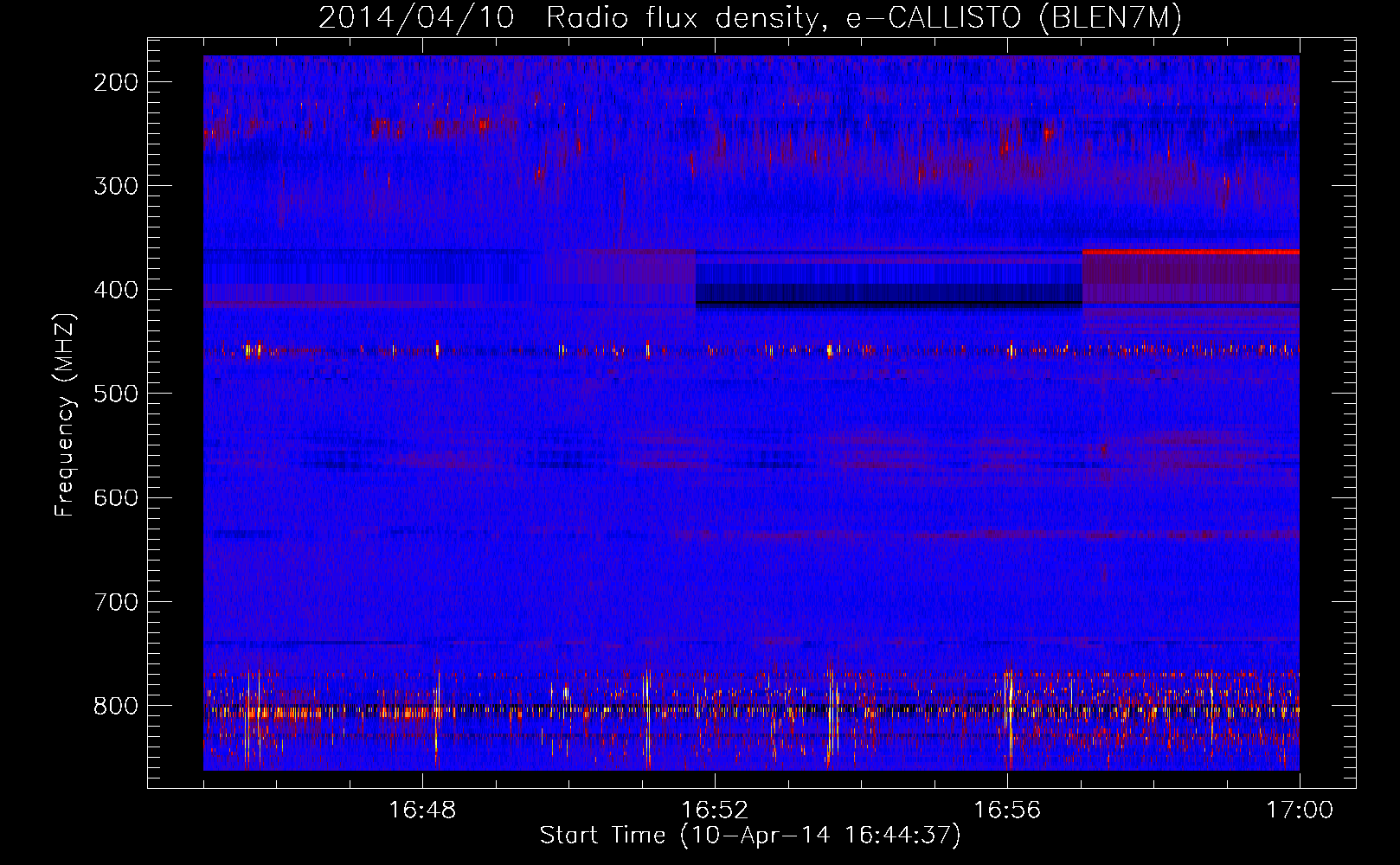The height and width of the screenshot is (865, 1400).
Task: Click the dark black band near 415 MHz
Action: pos(889,303)
